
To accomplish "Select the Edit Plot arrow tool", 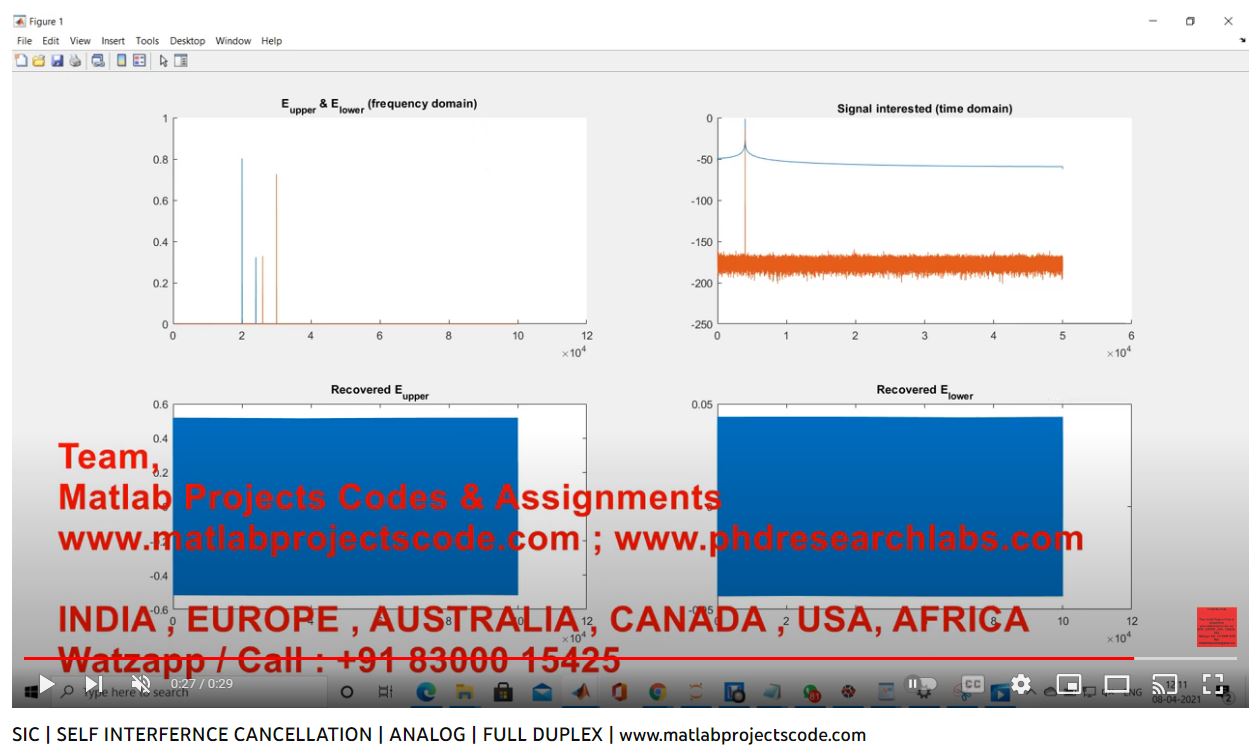I will click(x=164, y=61).
